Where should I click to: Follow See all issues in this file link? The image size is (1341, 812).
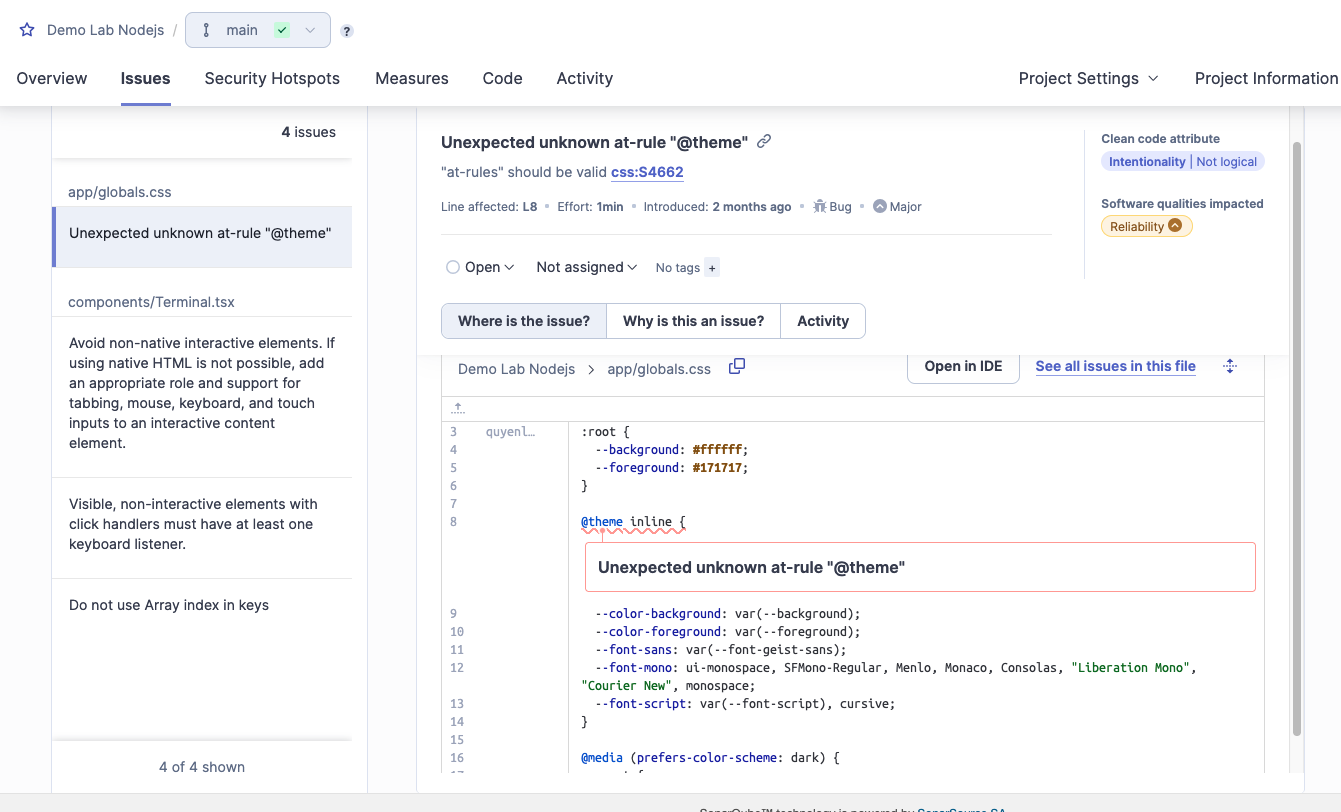point(1115,366)
